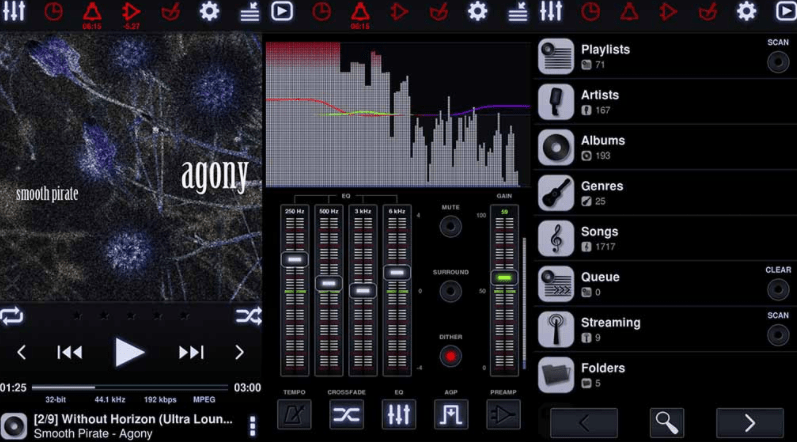The image size is (797, 442).
Task: Click the AGP icon button
Action: coord(451,414)
